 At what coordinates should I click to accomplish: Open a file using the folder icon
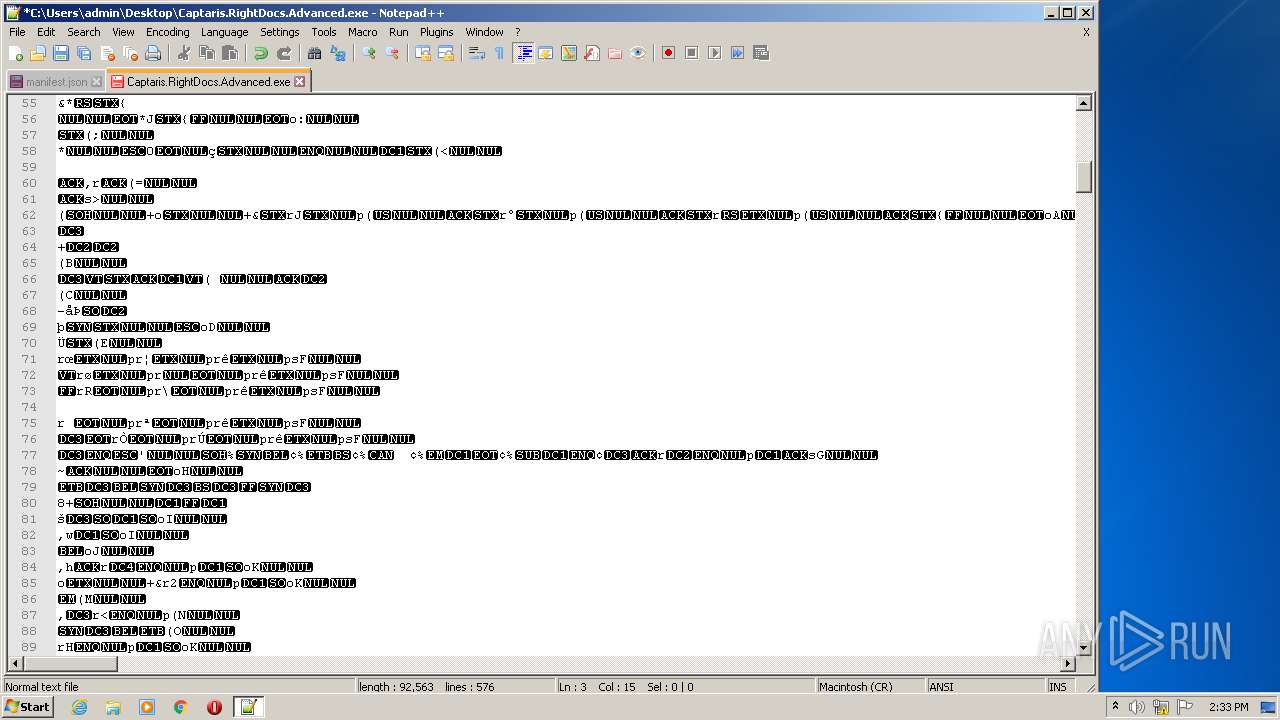click(x=38, y=53)
